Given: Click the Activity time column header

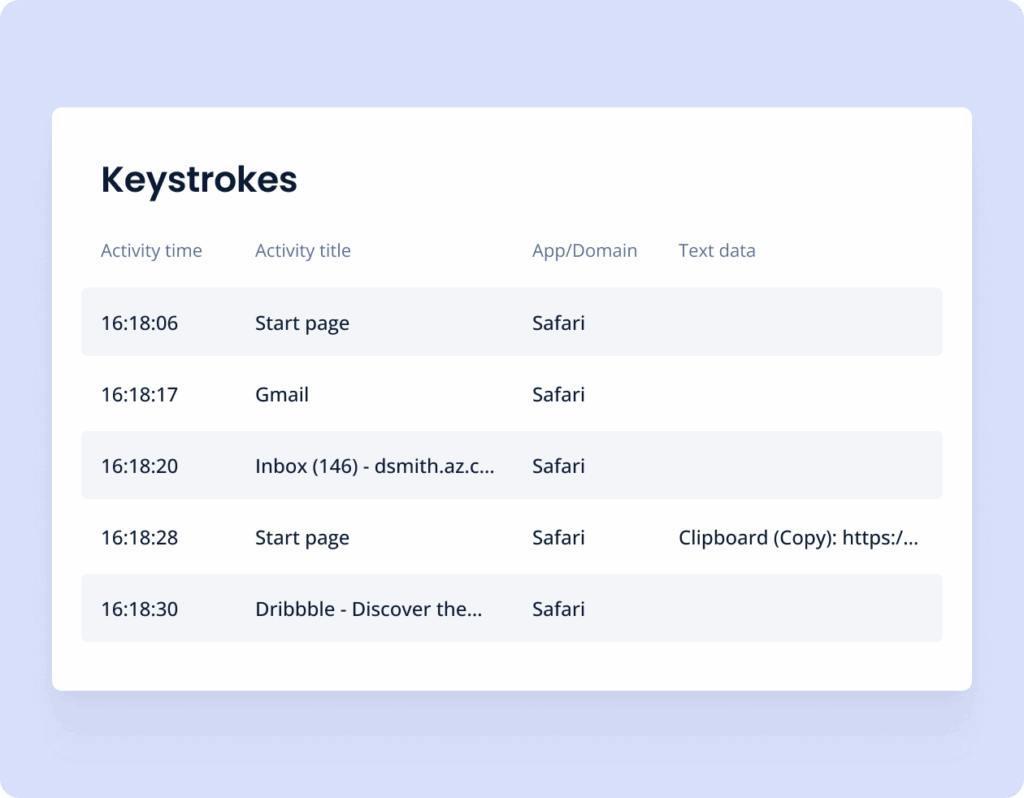Looking at the screenshot, I should pos(151,251).
